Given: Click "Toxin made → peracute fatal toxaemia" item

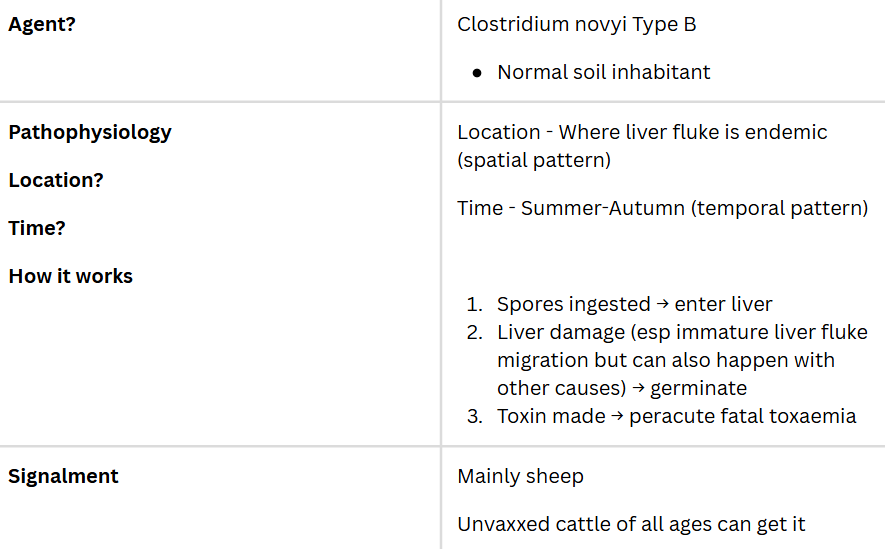Looking at the screenshot, I should [x=676, y=416].
